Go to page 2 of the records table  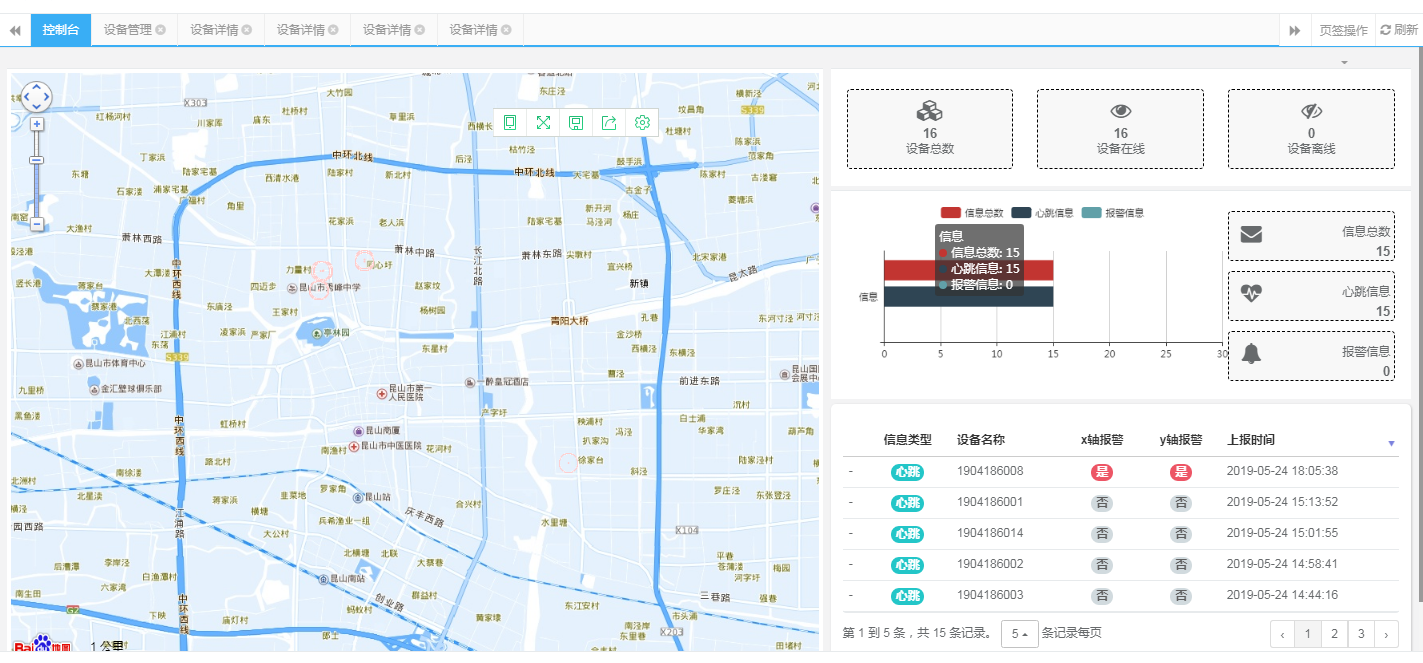pyautogui.click(x=1334, y=634)
